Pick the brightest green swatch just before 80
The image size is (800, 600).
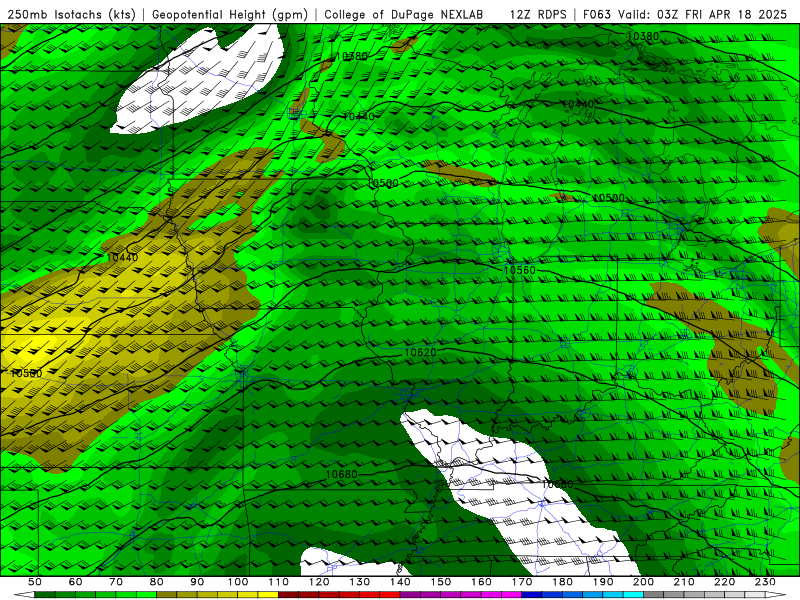[146, 595]
